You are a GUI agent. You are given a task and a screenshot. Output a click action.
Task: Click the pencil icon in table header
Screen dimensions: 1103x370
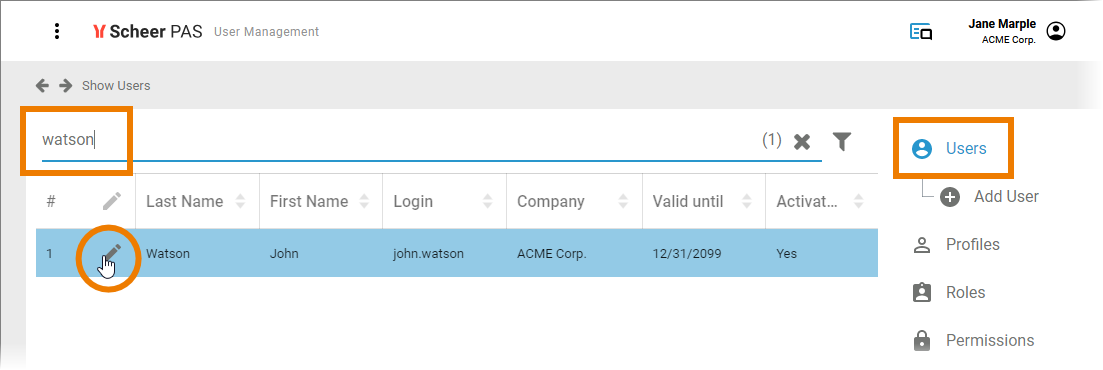pos(112,201)
